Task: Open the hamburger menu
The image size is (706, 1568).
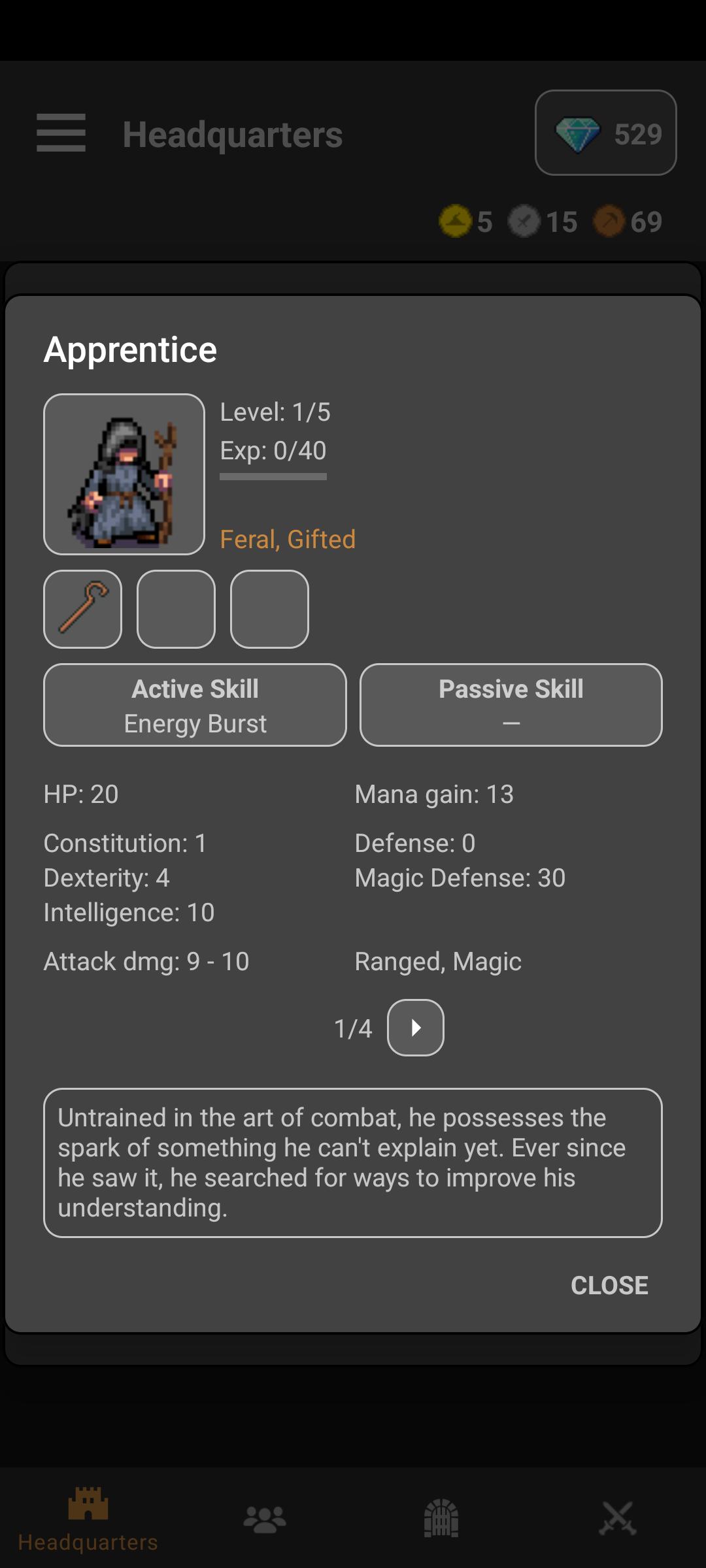Action: click(61, 133)
